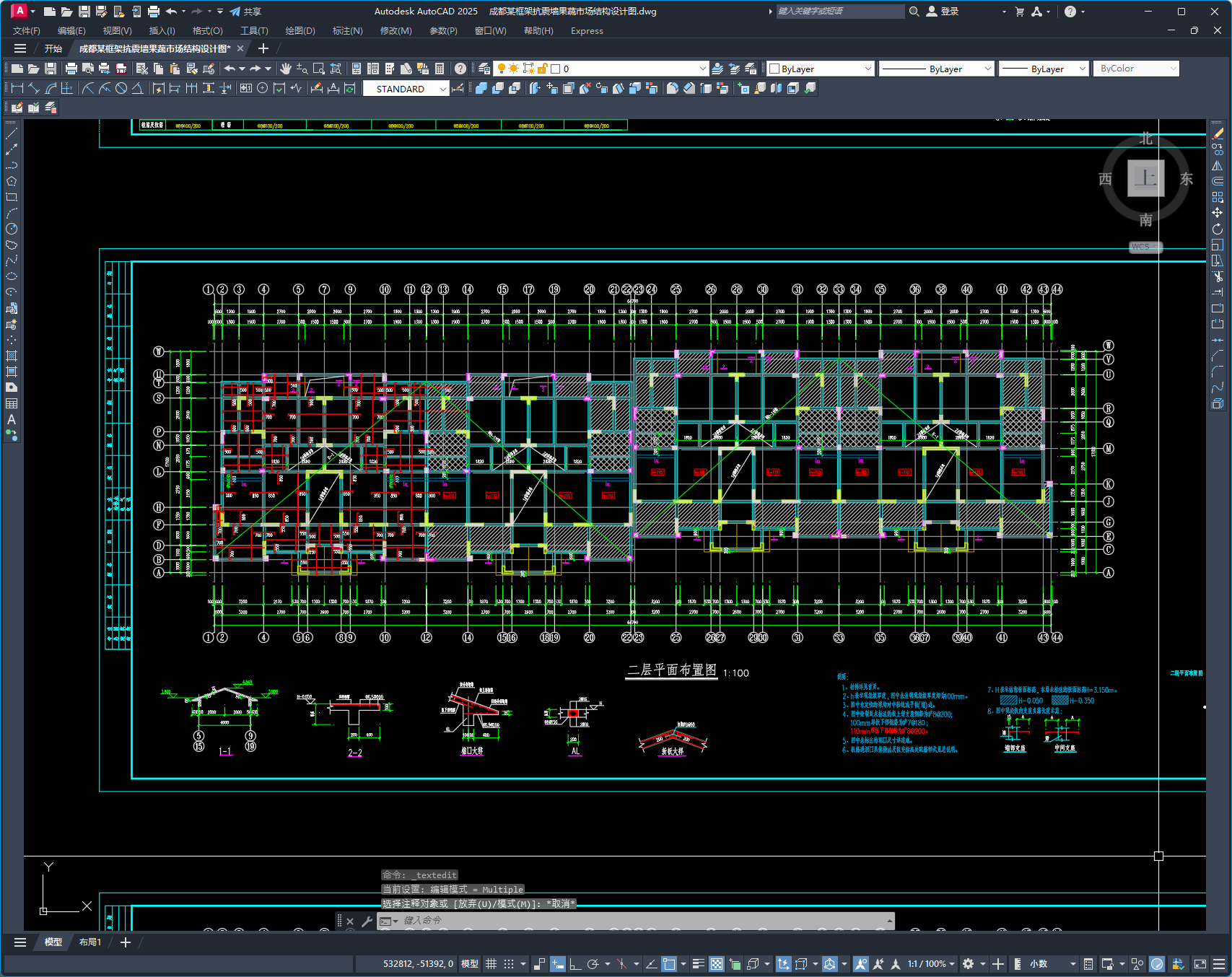Open the 绘图(D) menu

pyautogui.click(x=300, y=30)
